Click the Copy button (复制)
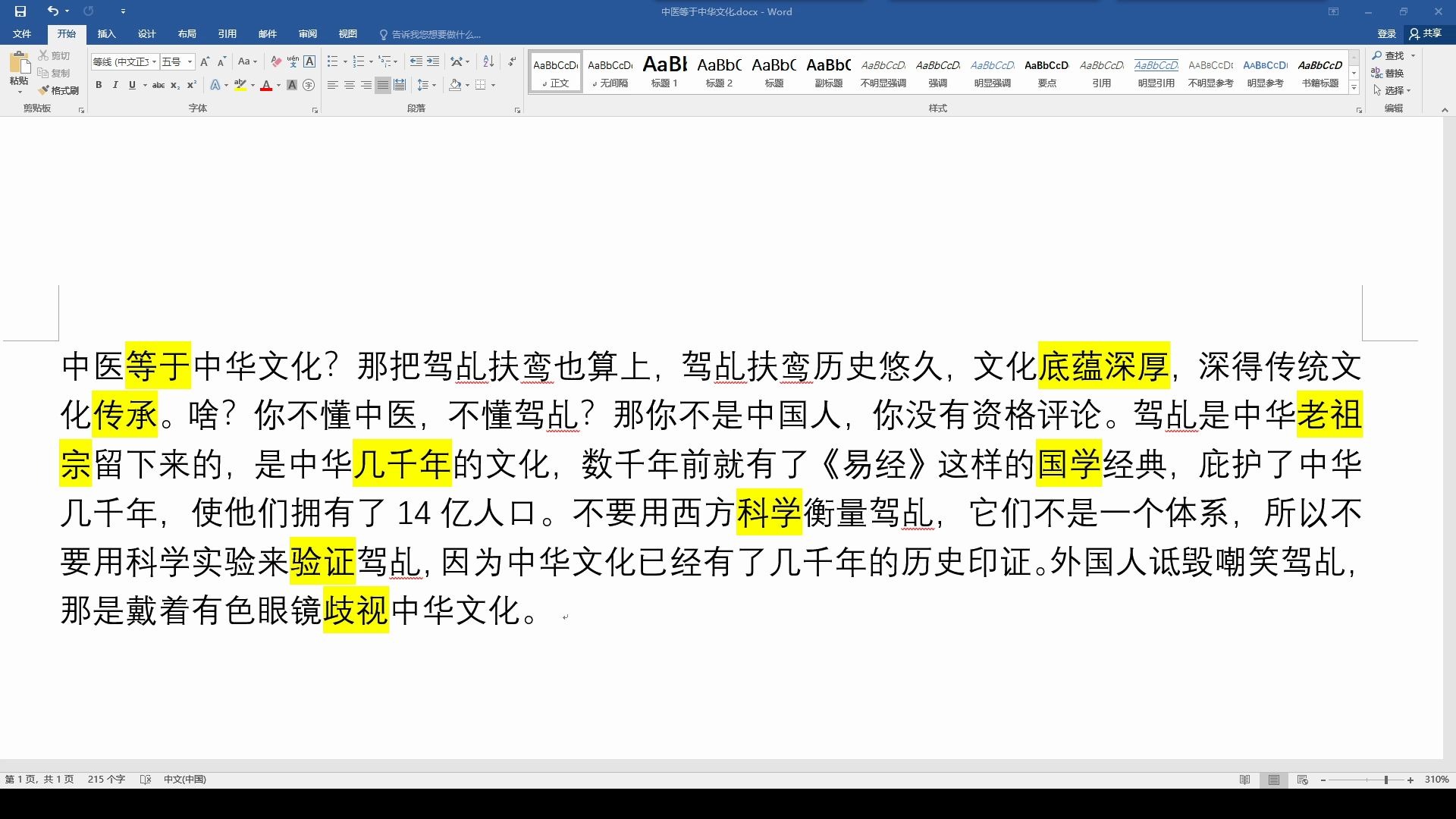This screenshot has height=819, width=1456. [x=54, y=73]
